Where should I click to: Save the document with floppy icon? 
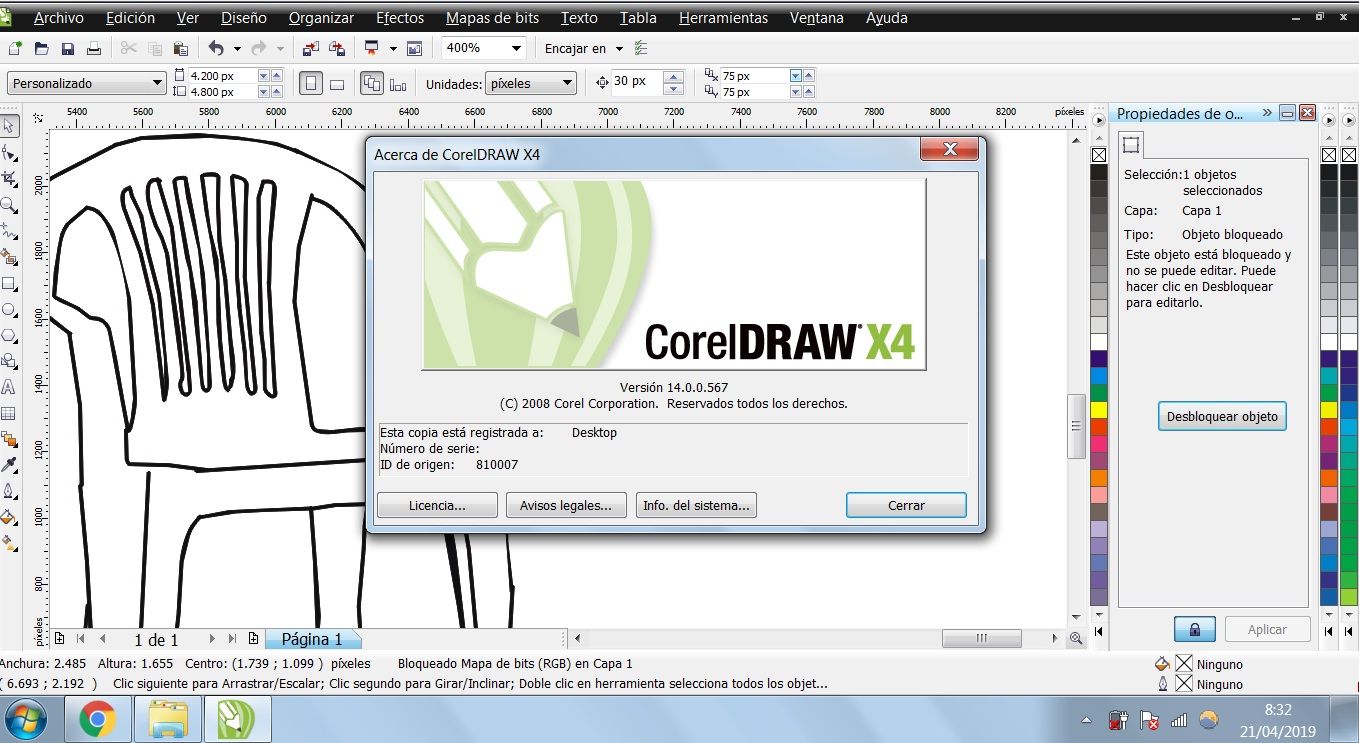coord(68,48)
